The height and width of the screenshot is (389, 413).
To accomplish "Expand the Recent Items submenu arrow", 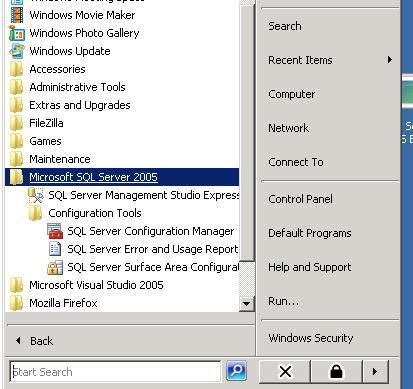I will coord(390,60).
